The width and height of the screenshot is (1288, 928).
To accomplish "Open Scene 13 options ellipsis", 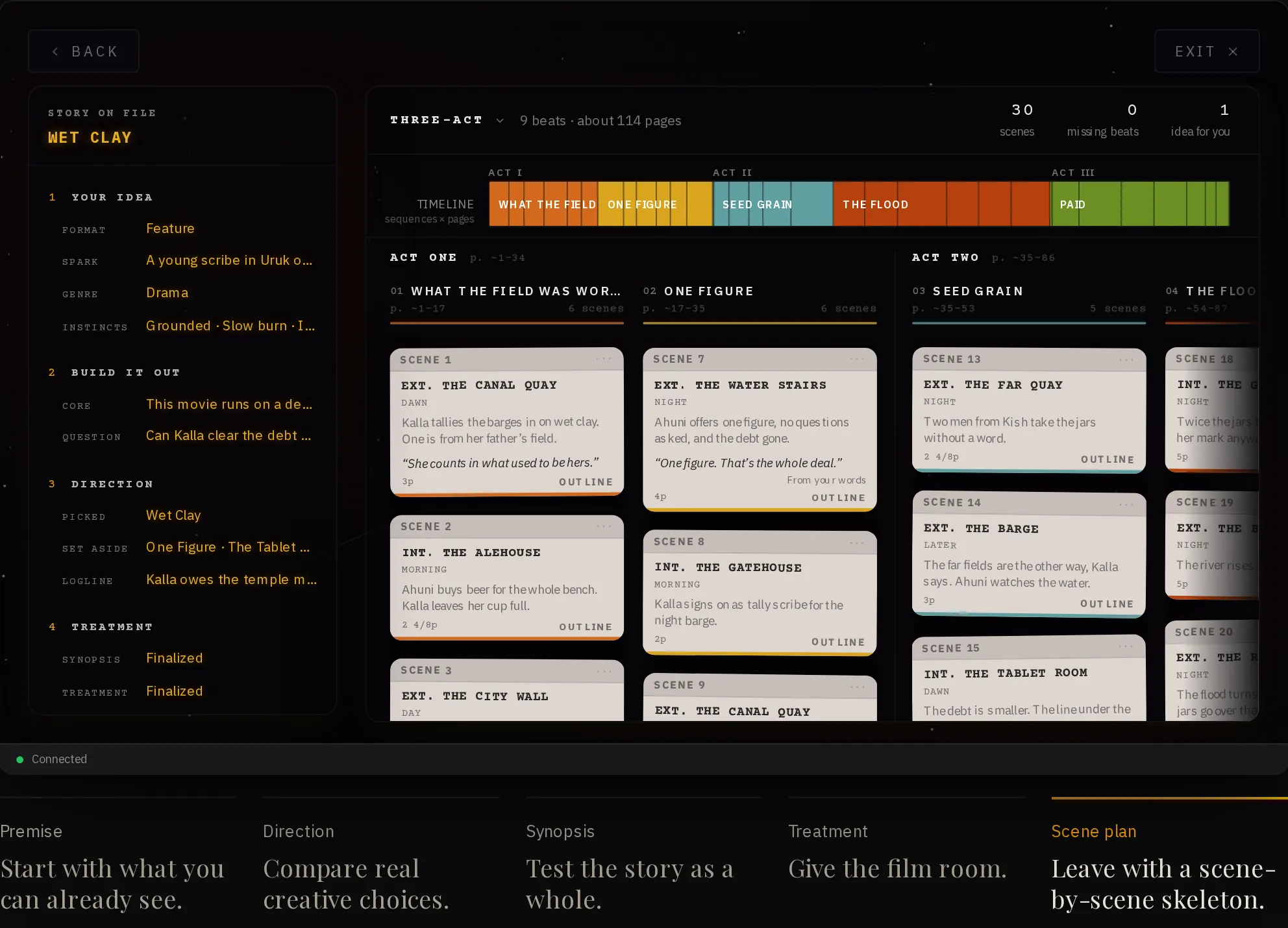I will coord(1126,360).
